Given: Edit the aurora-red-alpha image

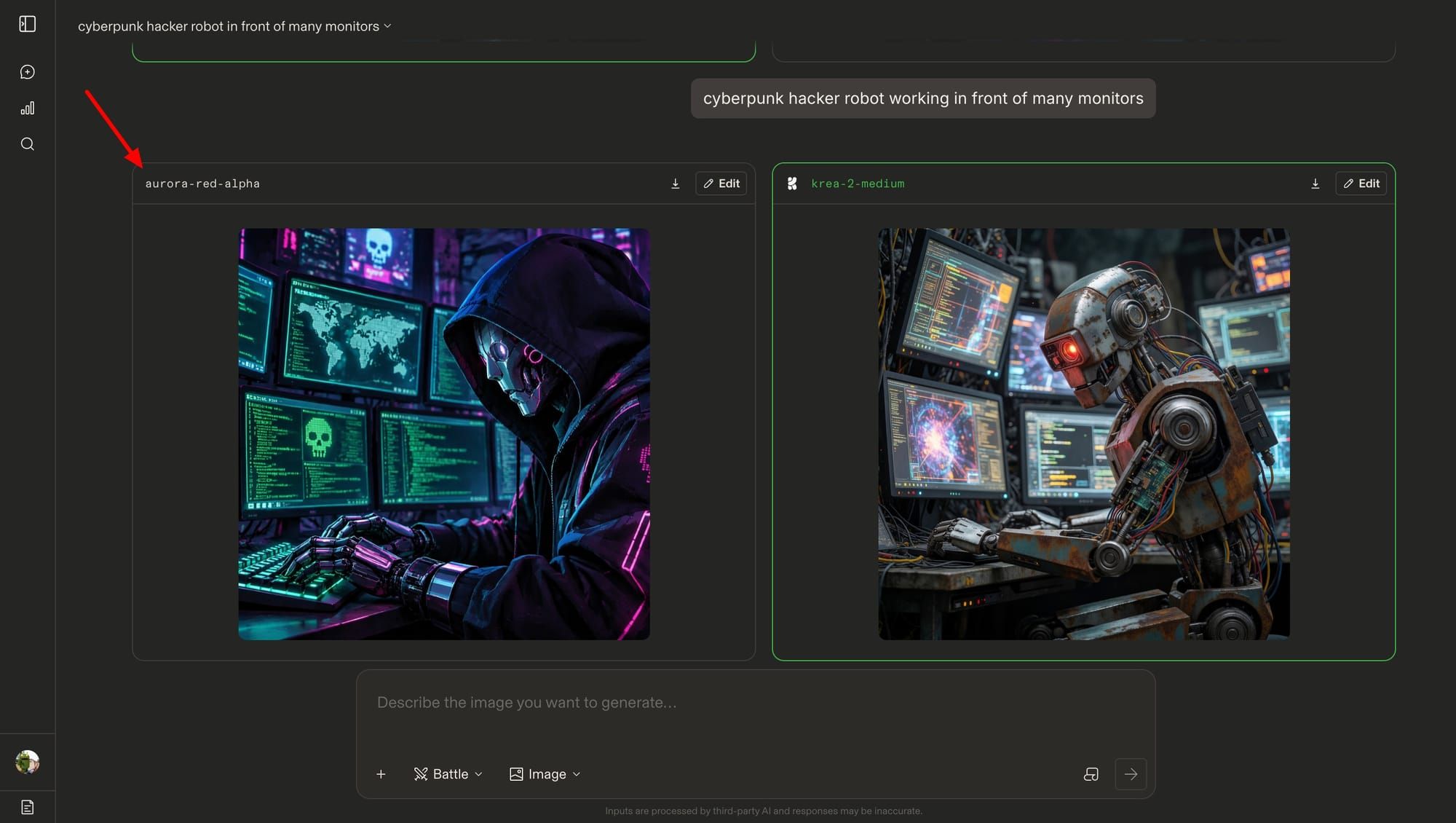Looking at the screenshot, I should [x=721, y=184].
